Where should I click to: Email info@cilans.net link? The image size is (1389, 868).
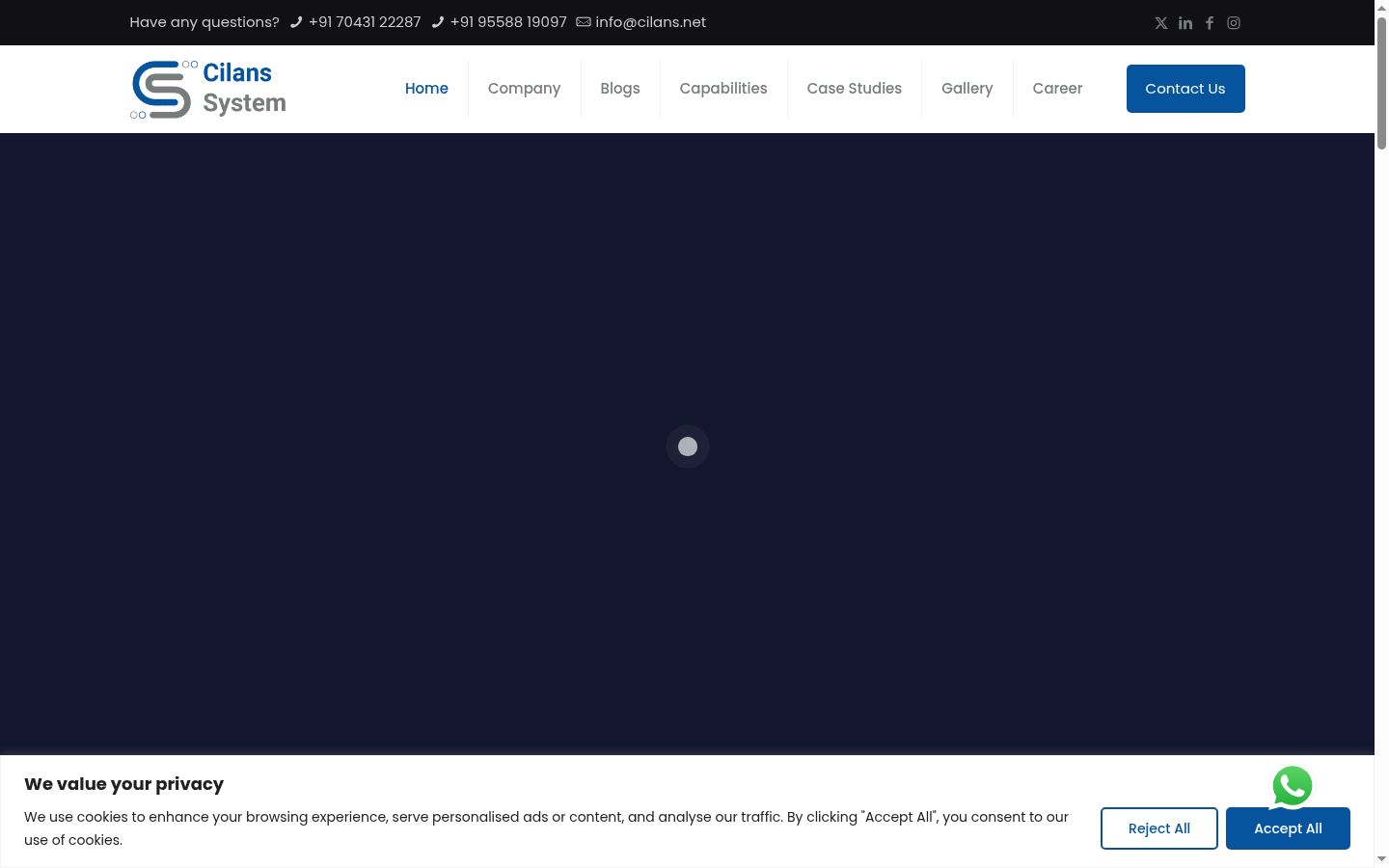click(x=651, y=22)
